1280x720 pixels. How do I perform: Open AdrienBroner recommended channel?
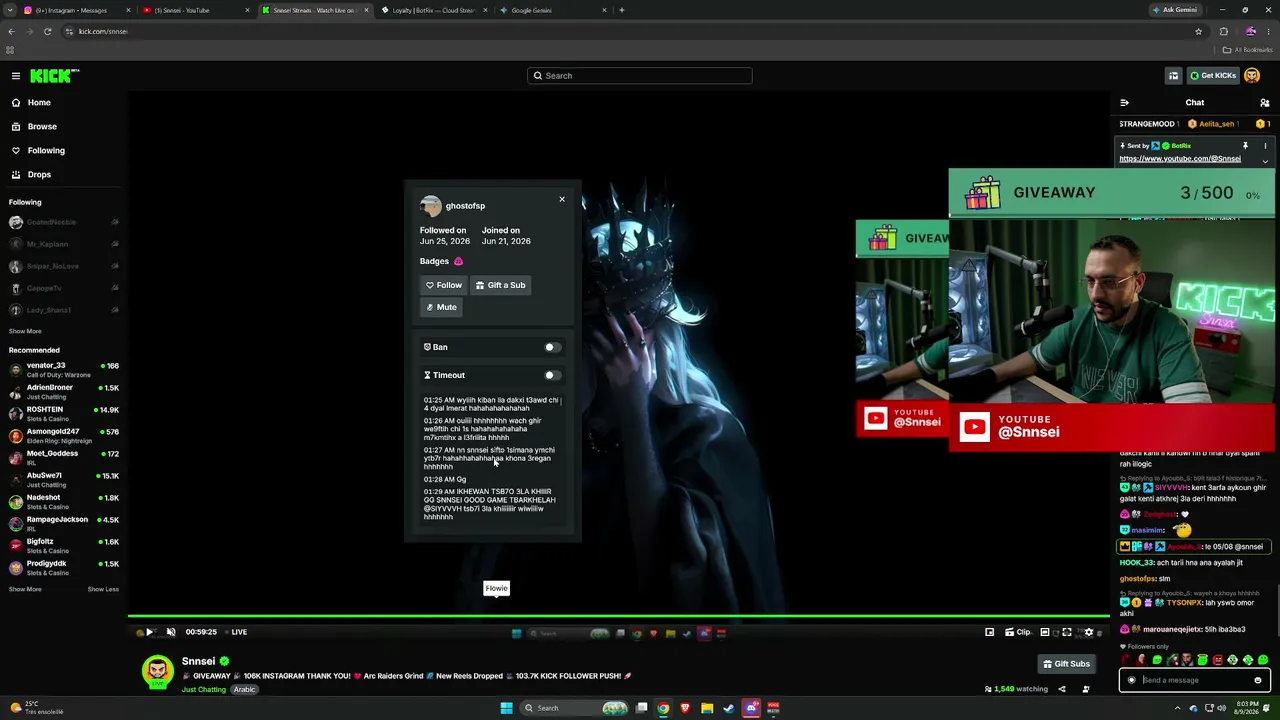64,392
